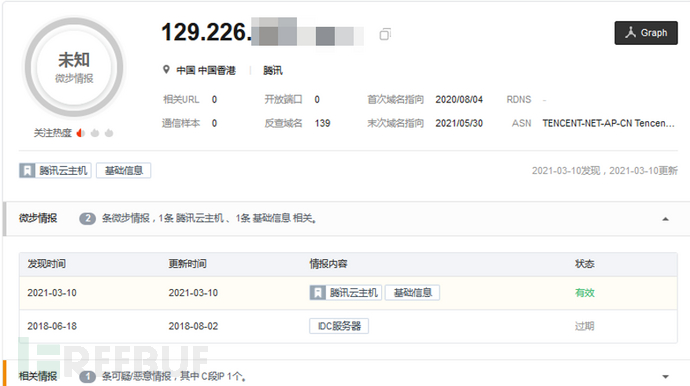Viewport: 690px width, 386px height.
Task: Click the 关注热度 label
Action: click(52, 133)
